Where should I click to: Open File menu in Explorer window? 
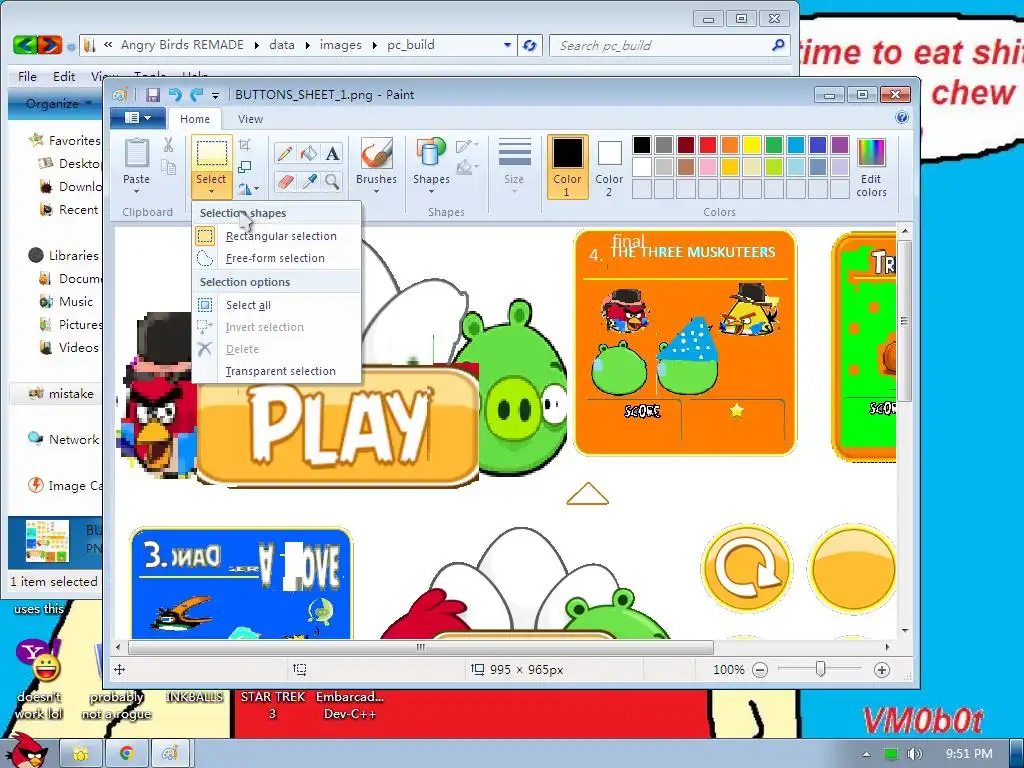coord(27,76)
